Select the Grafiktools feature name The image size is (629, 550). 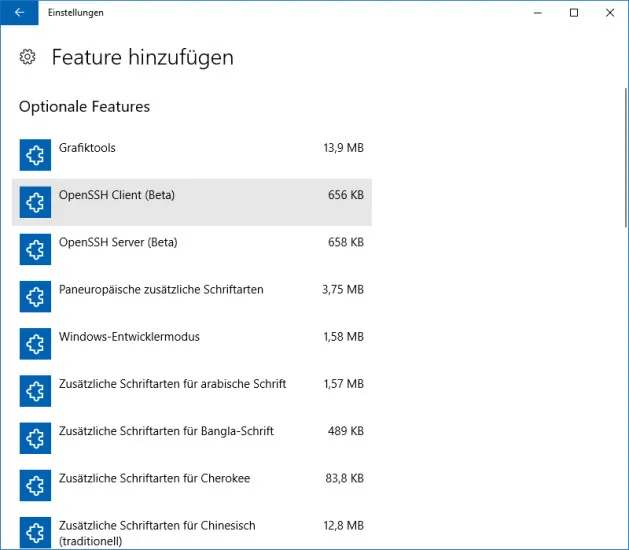[x=87, y=148]
